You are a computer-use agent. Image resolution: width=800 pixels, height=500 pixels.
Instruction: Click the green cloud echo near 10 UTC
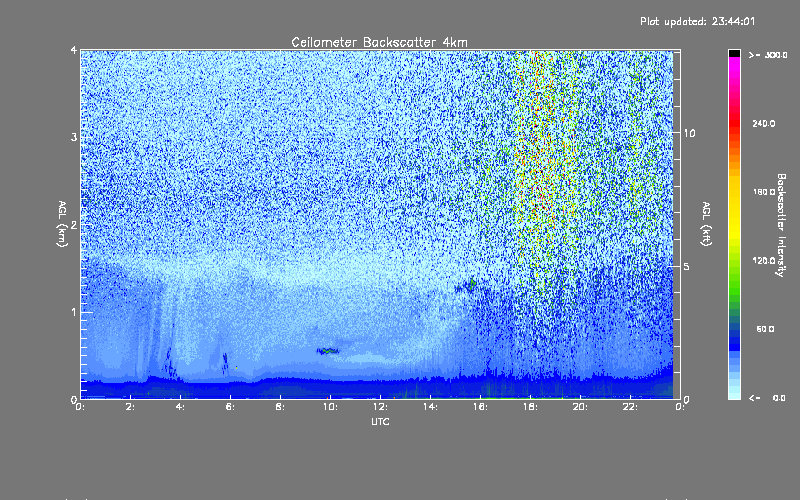(x=328, y=351)
